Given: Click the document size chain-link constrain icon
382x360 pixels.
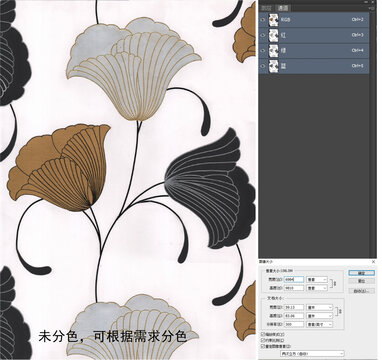Looking at the screenshot, I should pos(340,311).
